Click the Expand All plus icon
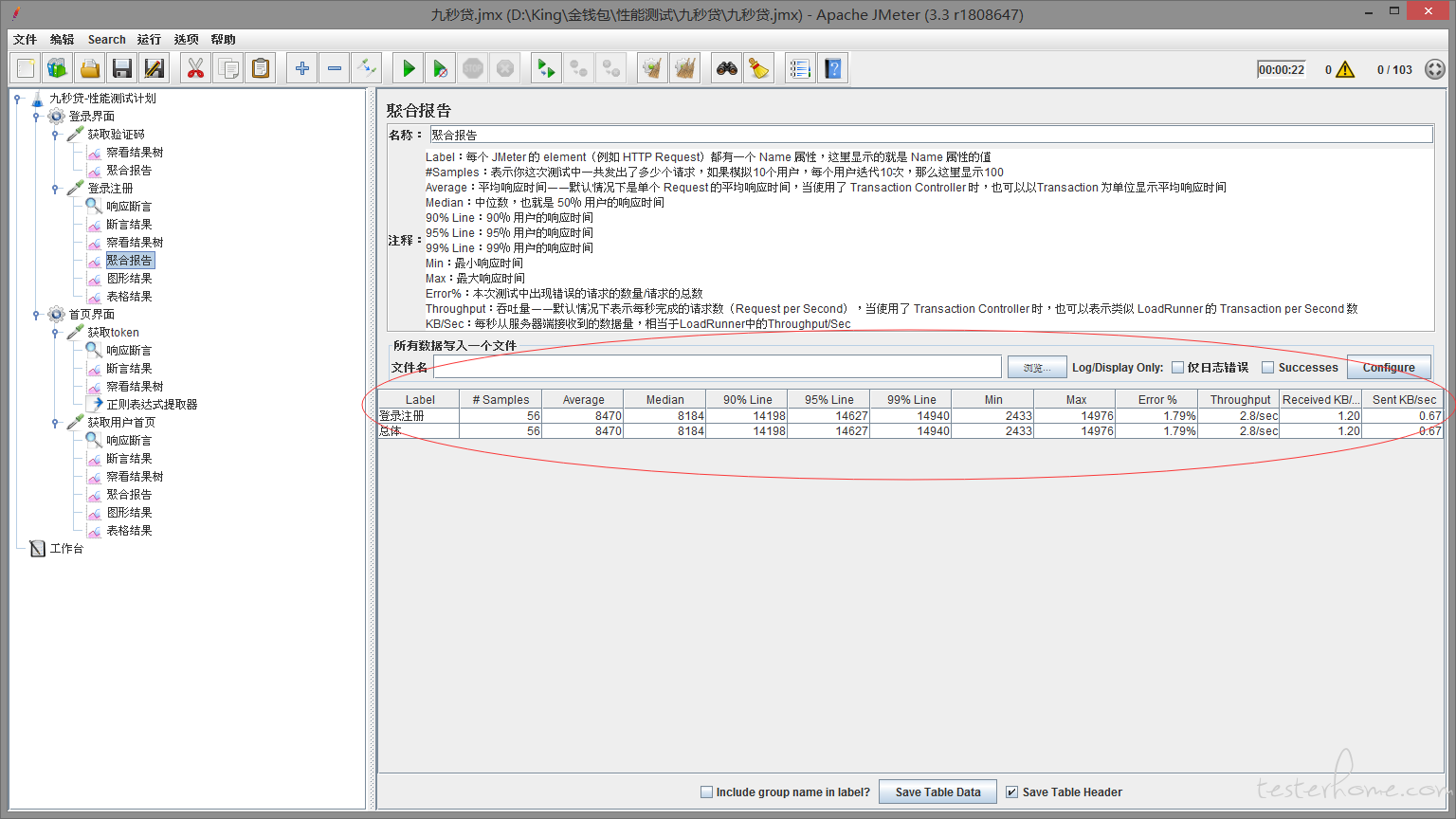This screenshot has height=819, width=1456. (x=302, y=68)
